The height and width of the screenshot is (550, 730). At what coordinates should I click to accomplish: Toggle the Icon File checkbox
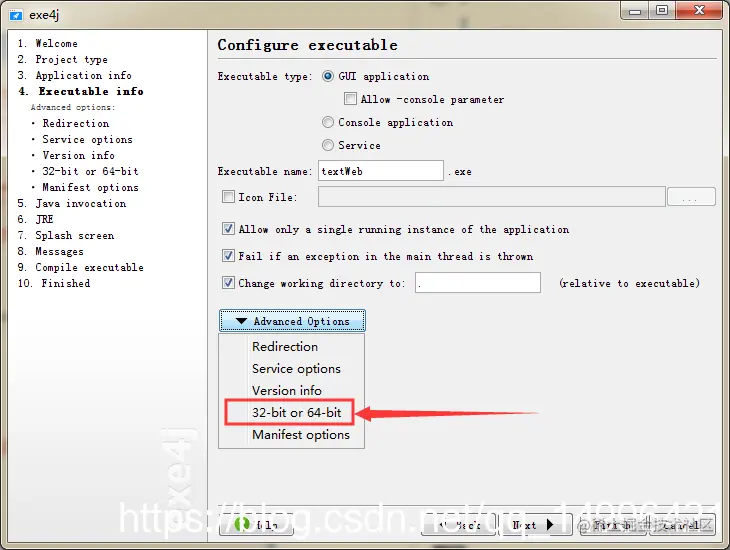click(x=228, y=197)
